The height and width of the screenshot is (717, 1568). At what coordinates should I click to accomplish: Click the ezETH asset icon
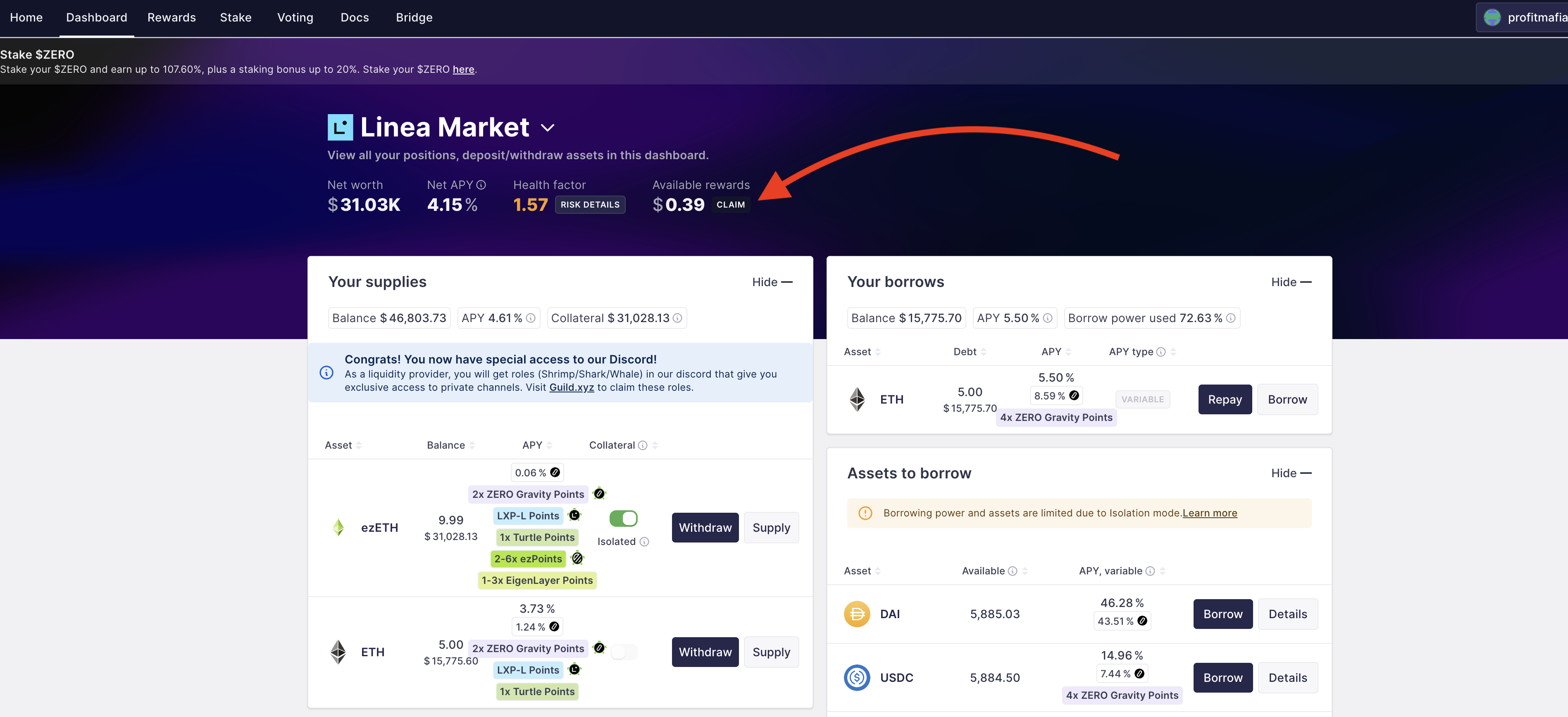338,528
